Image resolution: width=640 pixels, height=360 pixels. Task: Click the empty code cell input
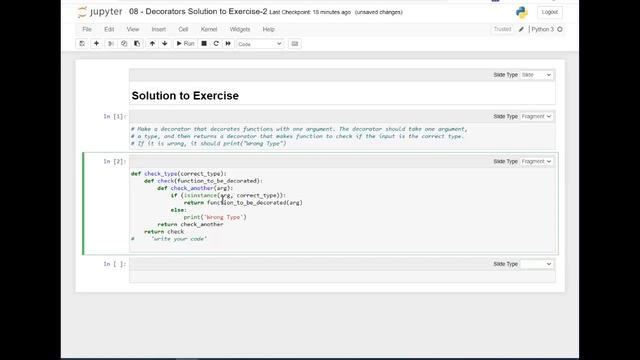click(342, 277)
